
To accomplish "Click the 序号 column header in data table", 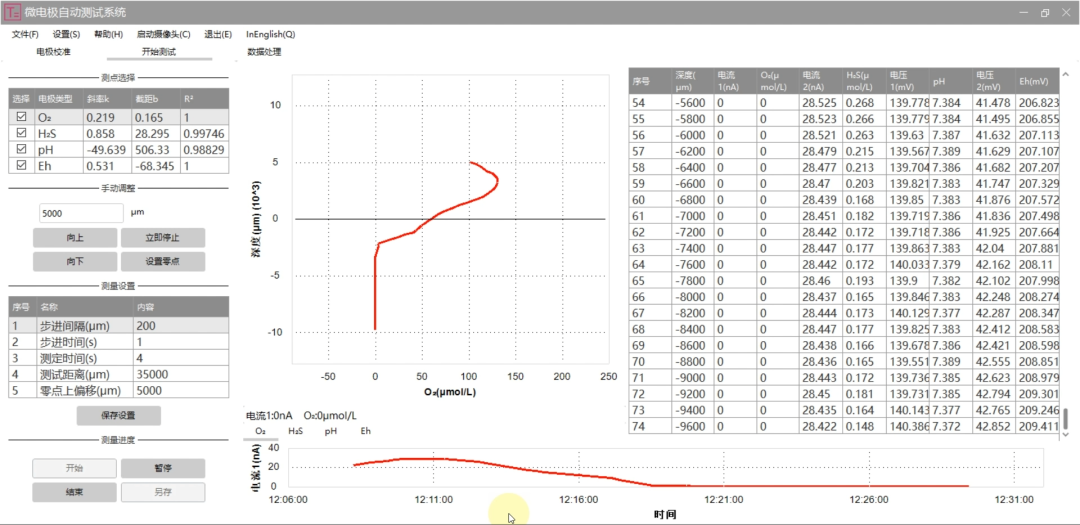I will pyautogui.click(x=650, y=81).
